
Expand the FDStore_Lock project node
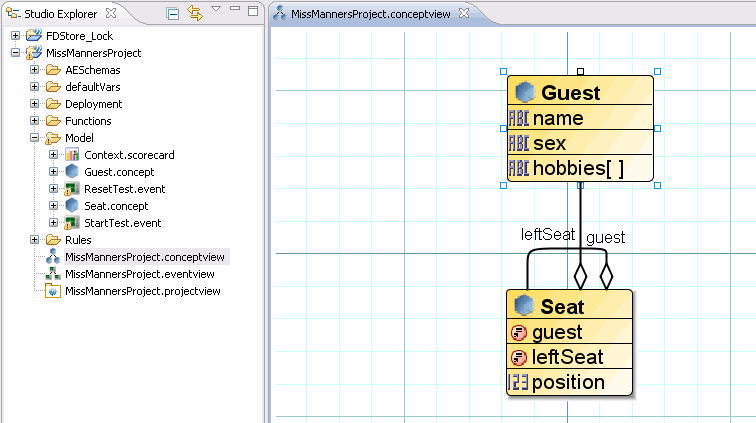pyautogui.click(x=15, y=36)
